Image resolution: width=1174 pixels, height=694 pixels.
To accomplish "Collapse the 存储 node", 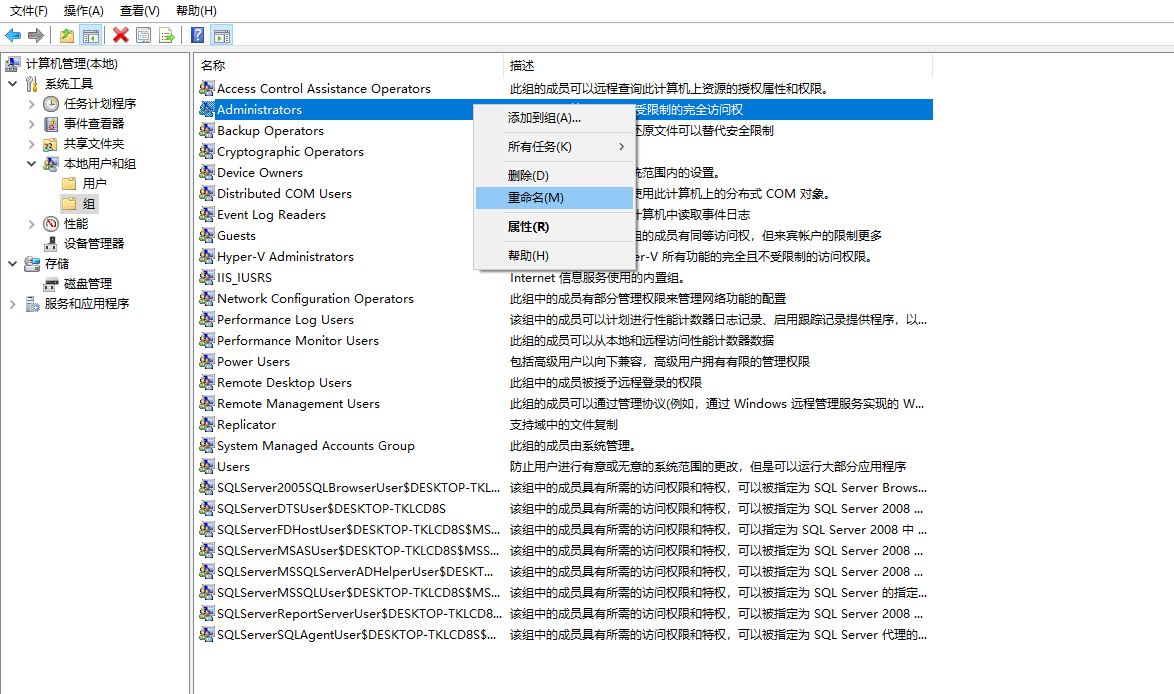I will click(13, 264).
